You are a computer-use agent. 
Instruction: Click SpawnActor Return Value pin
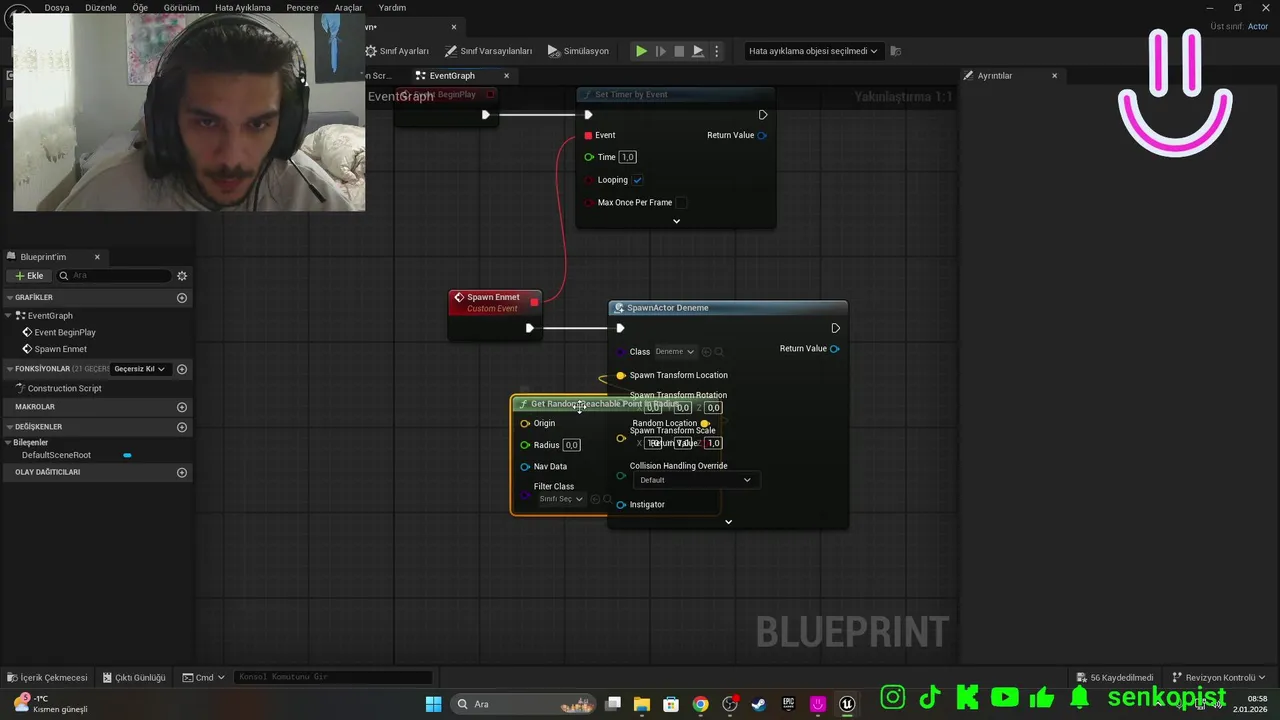tap(835, 349)
